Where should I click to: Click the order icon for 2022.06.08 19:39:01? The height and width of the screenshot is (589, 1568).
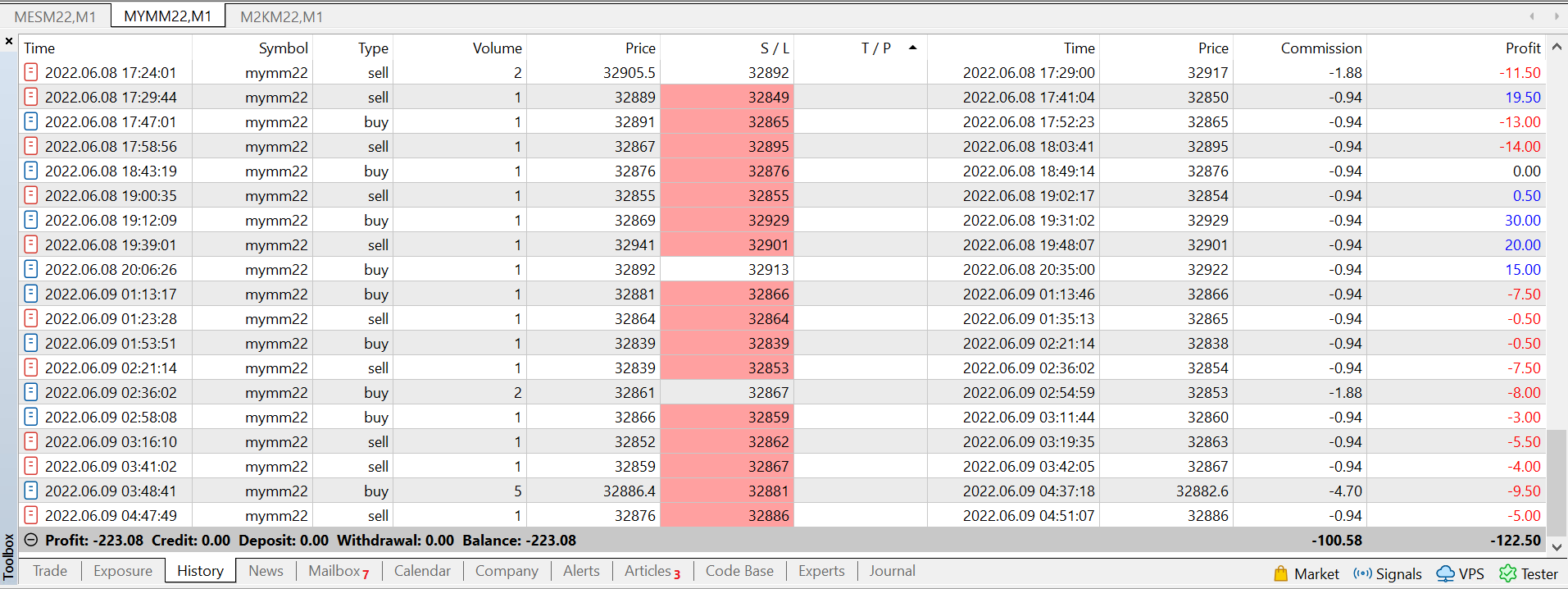[31, 244]
